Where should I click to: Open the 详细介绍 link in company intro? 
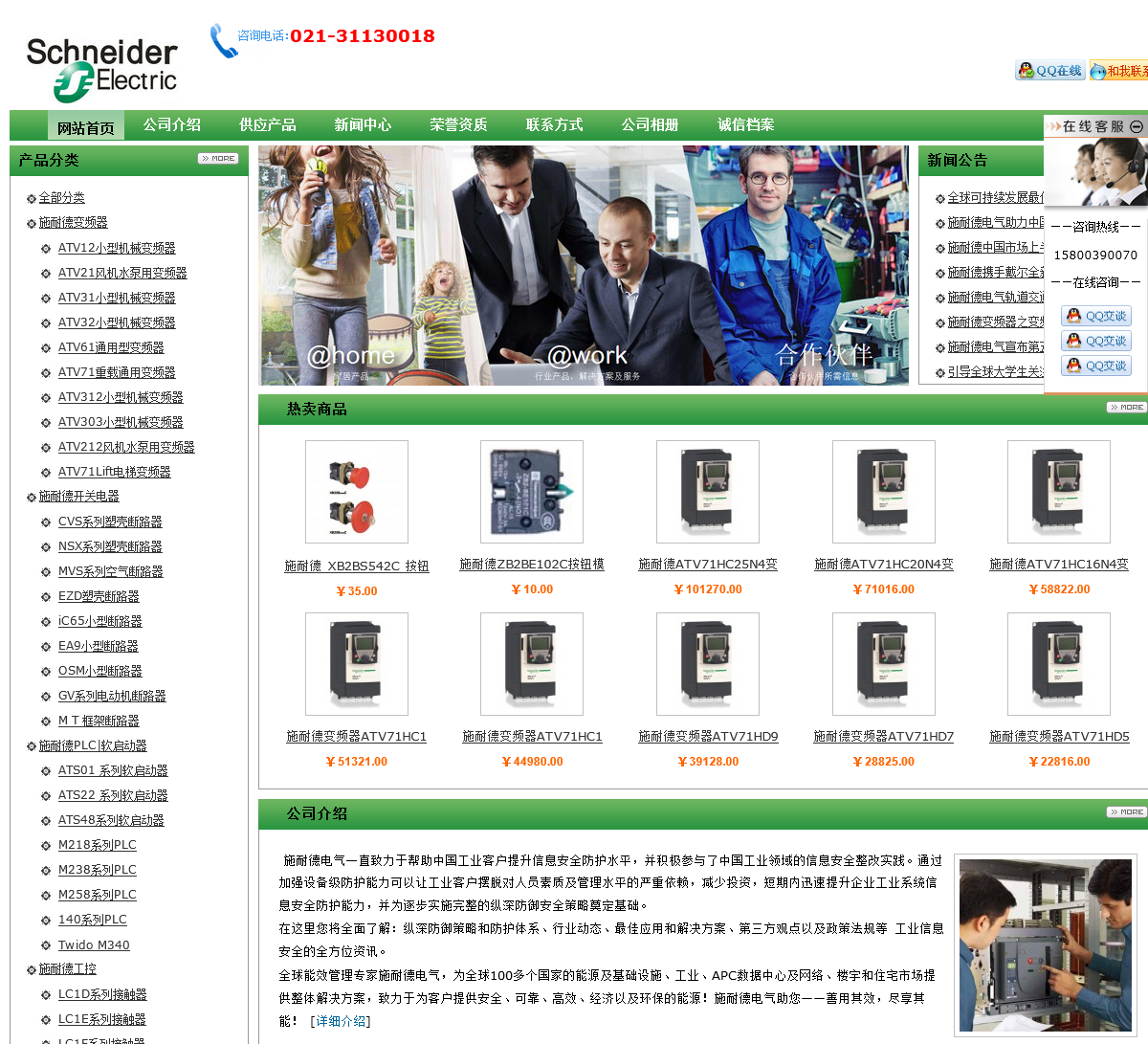341,1021
